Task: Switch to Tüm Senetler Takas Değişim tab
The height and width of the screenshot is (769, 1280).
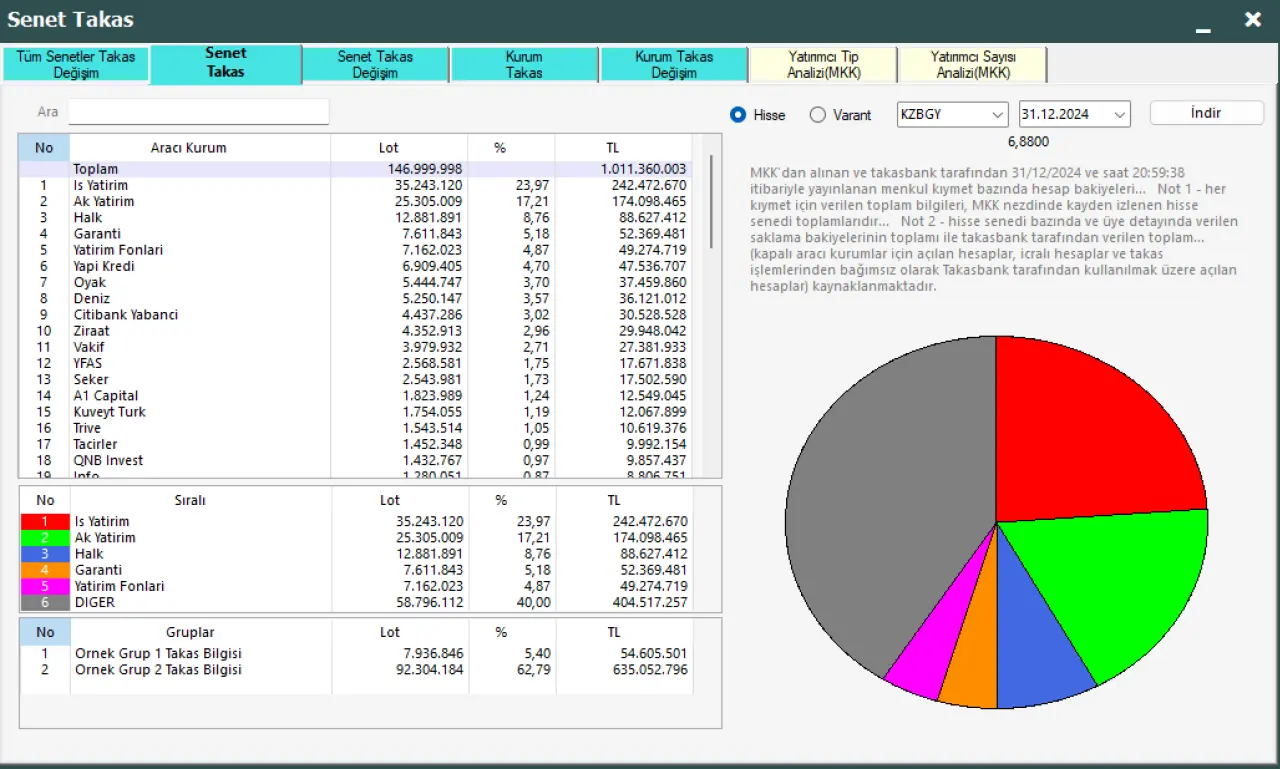Action: pos(76,65)
